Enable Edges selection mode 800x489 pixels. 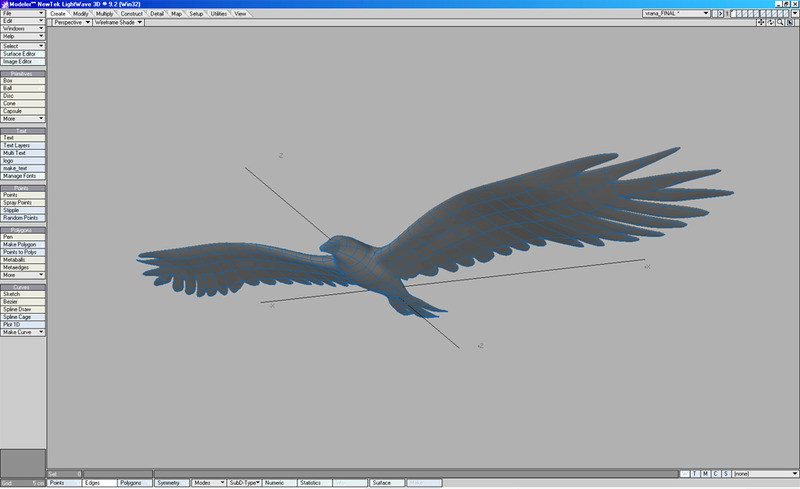tap(99, 482)
